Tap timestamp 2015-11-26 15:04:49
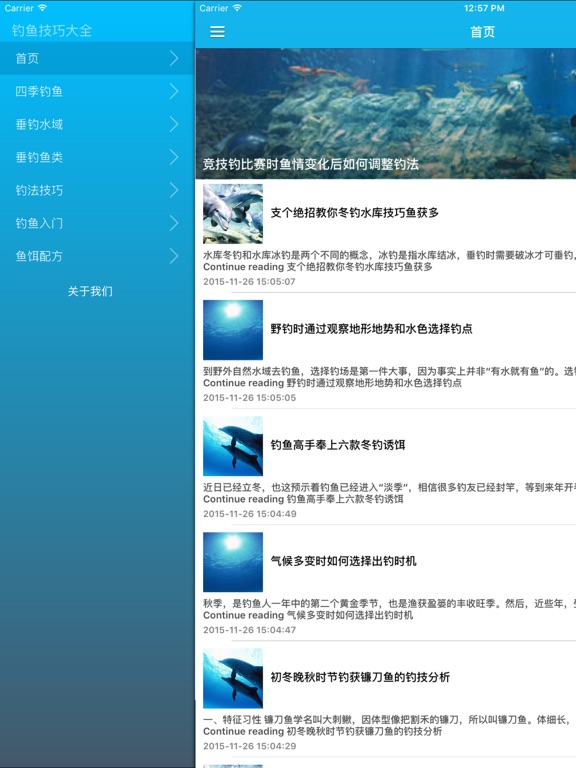The image size is (576, 768). (250, 514)
